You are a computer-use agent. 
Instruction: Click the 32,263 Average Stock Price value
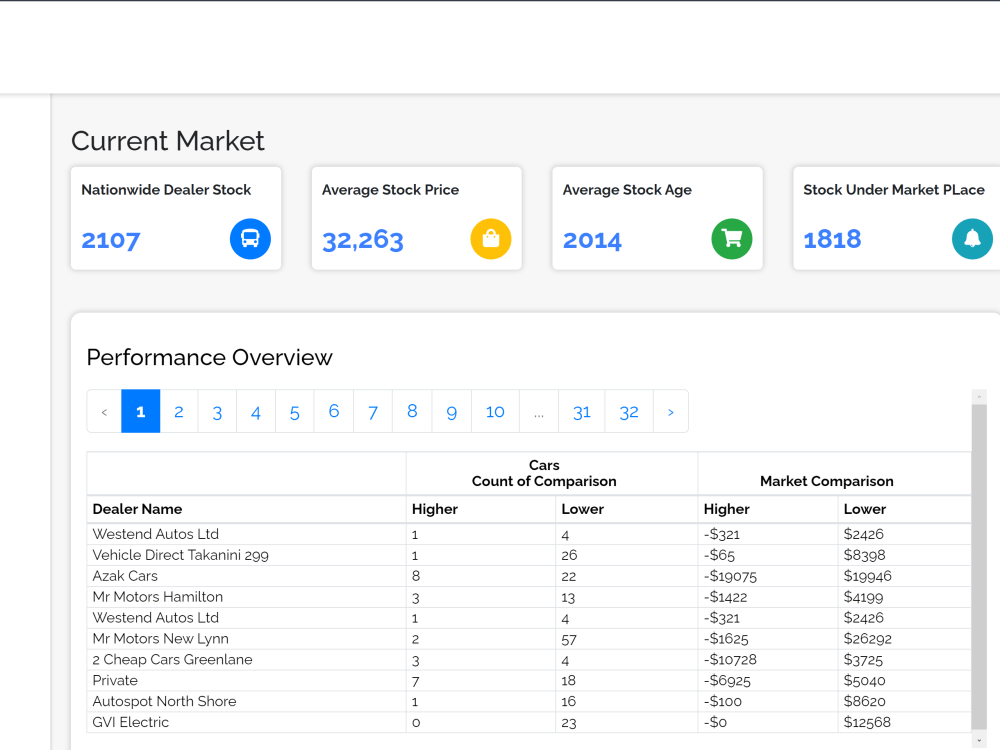362,240
